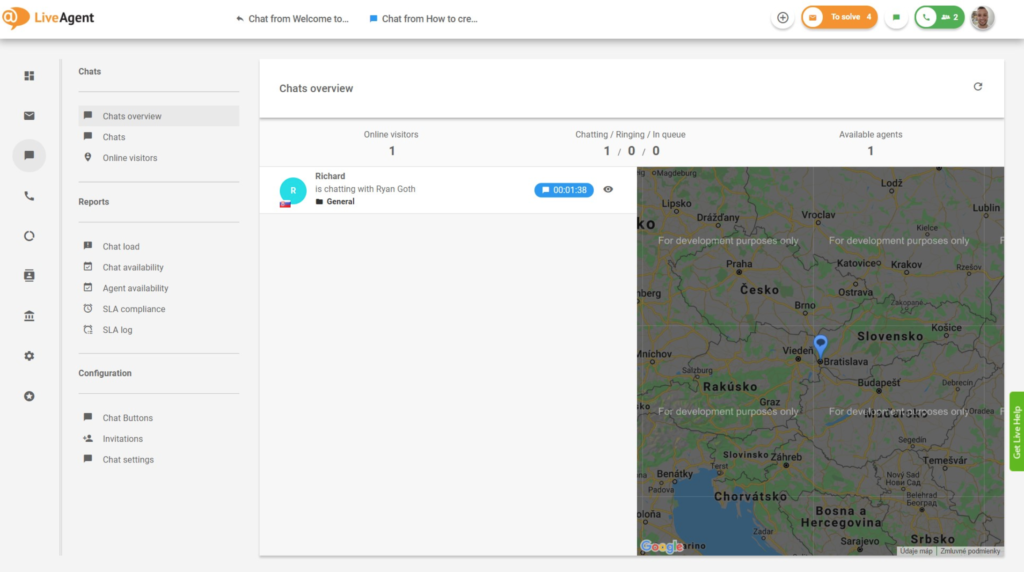The height and width of the screenshot is (572, 1024).
Task: Switch to Chat from Welcome to tab
Action: click(x=292, y=19)
